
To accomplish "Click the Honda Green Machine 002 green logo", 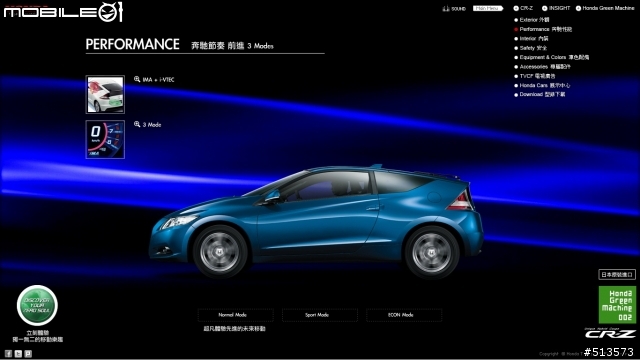I will point(617,304).
